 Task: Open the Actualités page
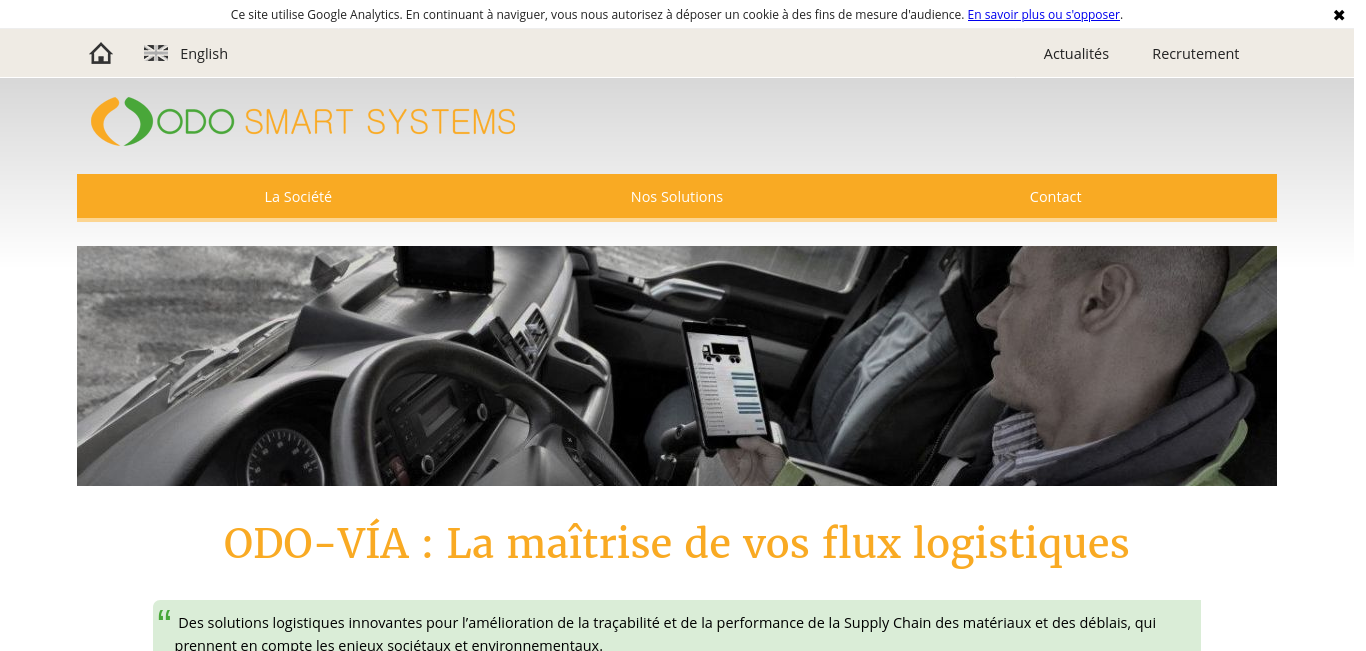1076,54
